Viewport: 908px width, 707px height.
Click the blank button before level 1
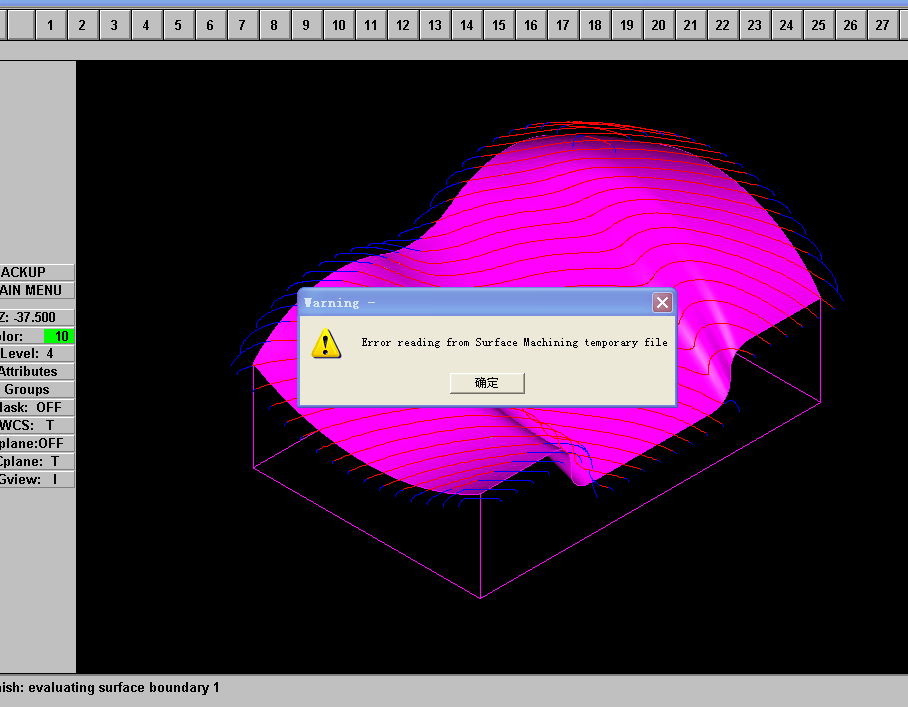coord(21,25)
